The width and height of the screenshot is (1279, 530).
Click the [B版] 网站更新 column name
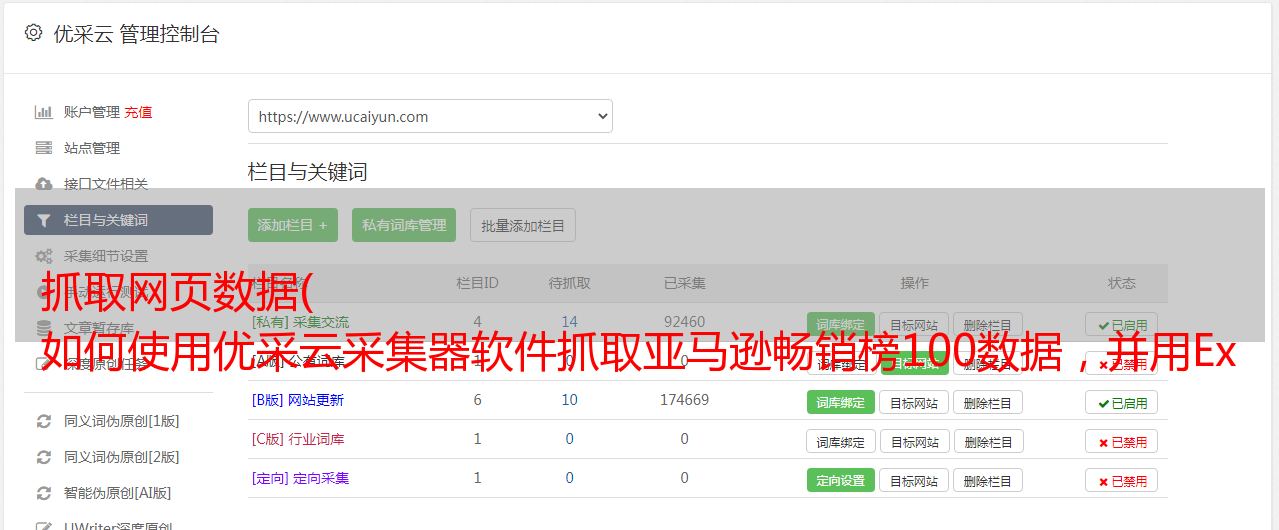(298, 400)
